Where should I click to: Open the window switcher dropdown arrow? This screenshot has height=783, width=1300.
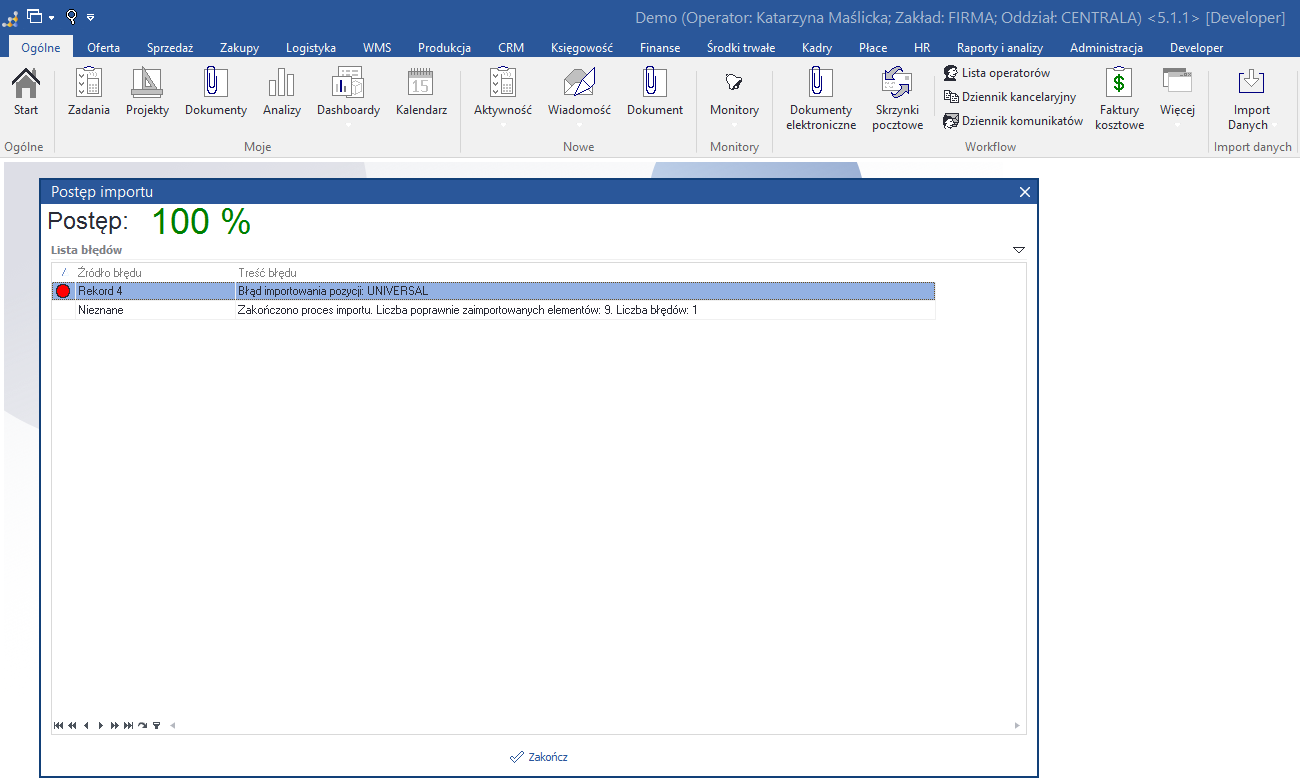[51, 17]
